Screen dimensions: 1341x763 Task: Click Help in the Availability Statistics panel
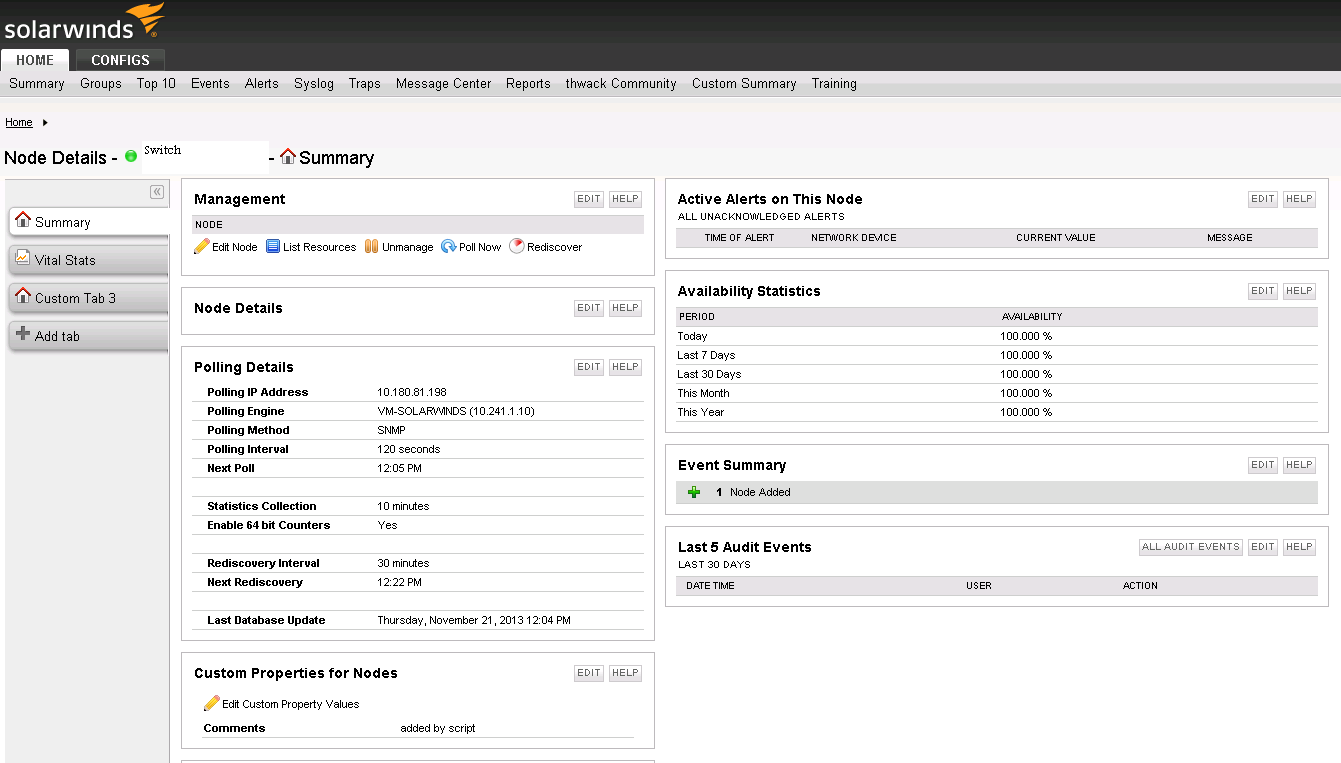coord(1299,291)
